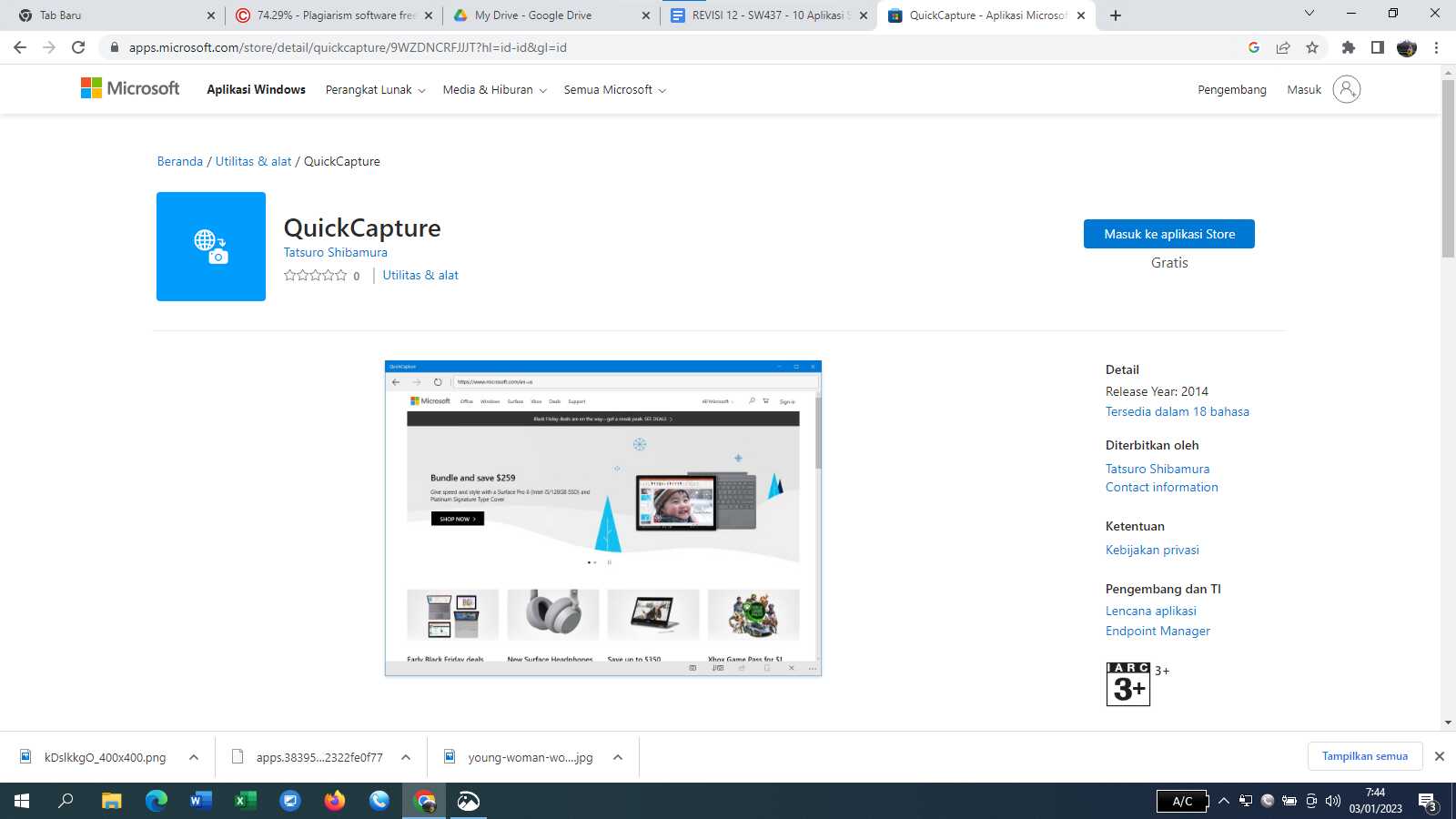Open Kebijakan privasi link
The width and height of the screenshot is (1456, 819).
(x=1152, y=550)
